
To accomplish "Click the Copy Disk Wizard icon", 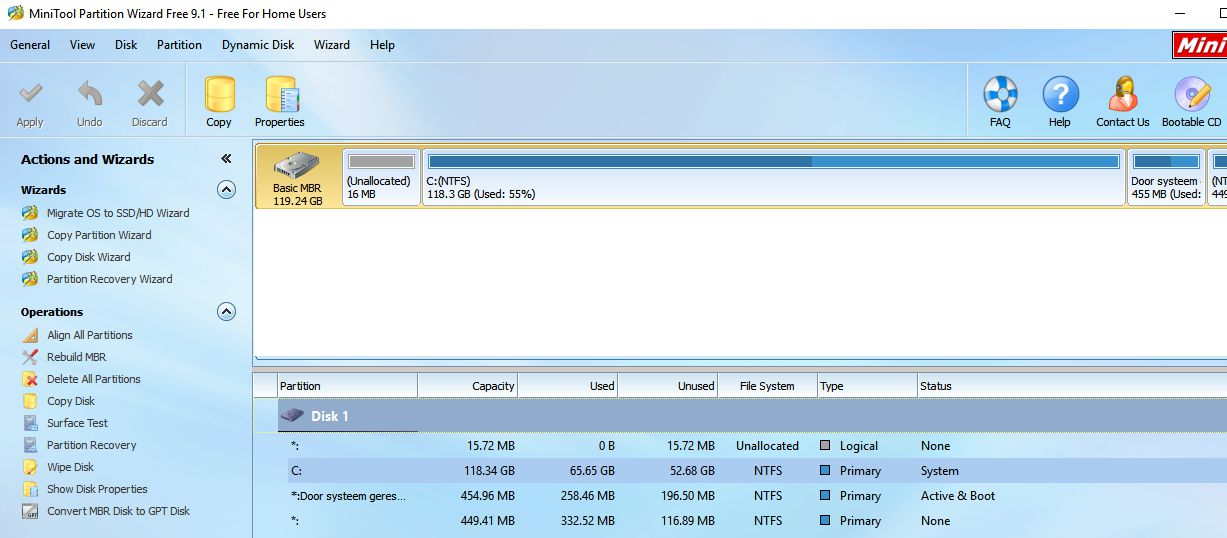I will coord(29,257).
